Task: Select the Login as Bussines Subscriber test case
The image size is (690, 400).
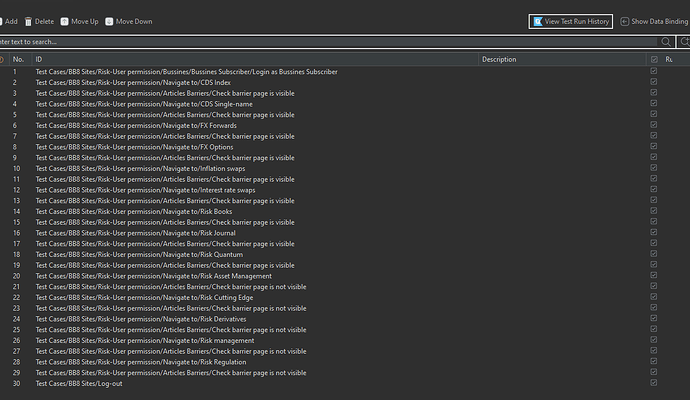Action: [x=187, y=72]
